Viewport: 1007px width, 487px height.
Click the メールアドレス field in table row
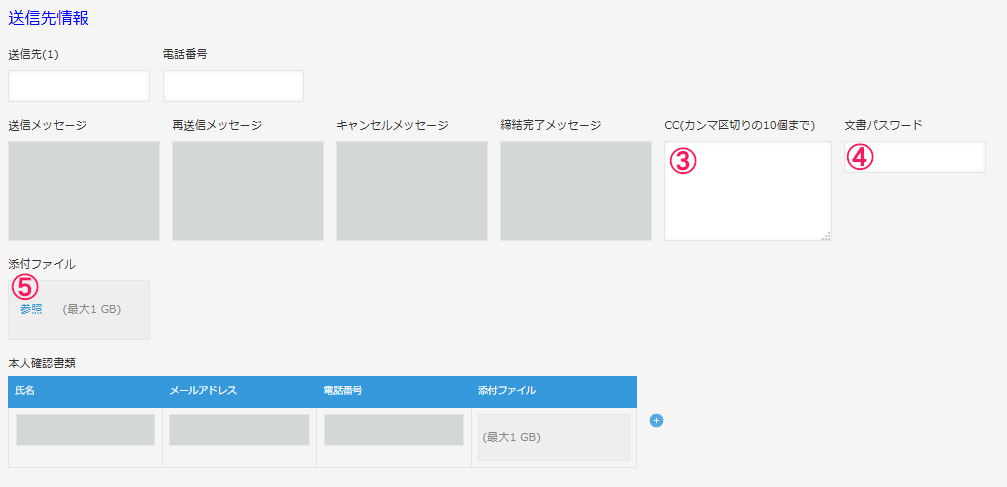point(240,430)
